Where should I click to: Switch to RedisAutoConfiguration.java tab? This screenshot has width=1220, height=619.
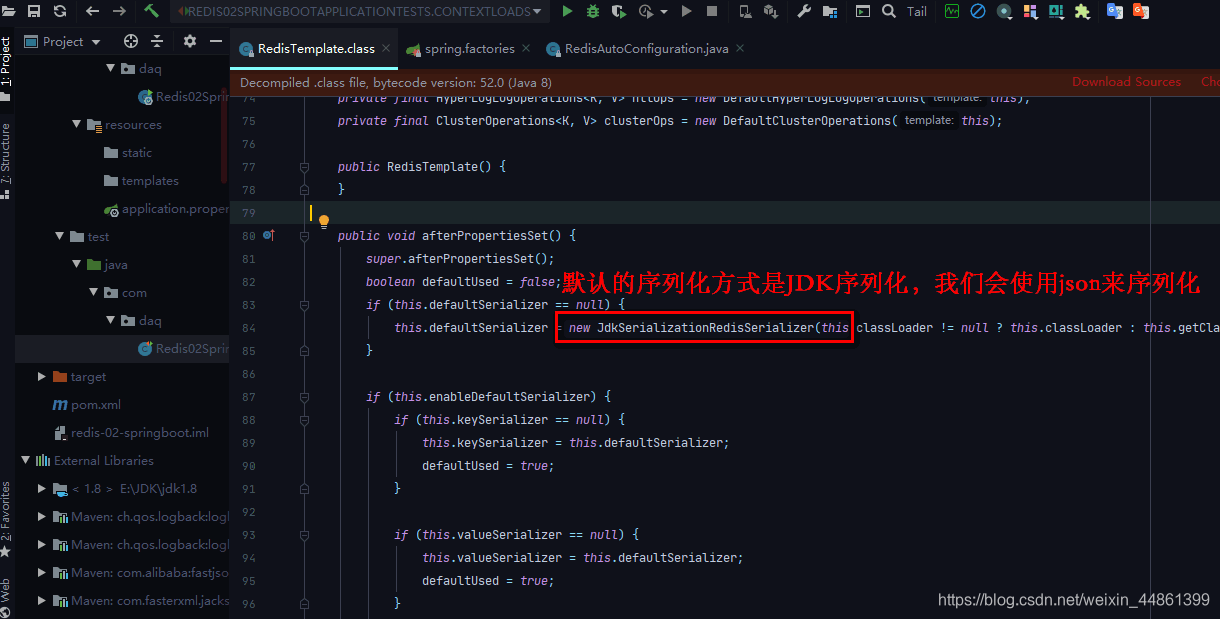coord(638,49)
